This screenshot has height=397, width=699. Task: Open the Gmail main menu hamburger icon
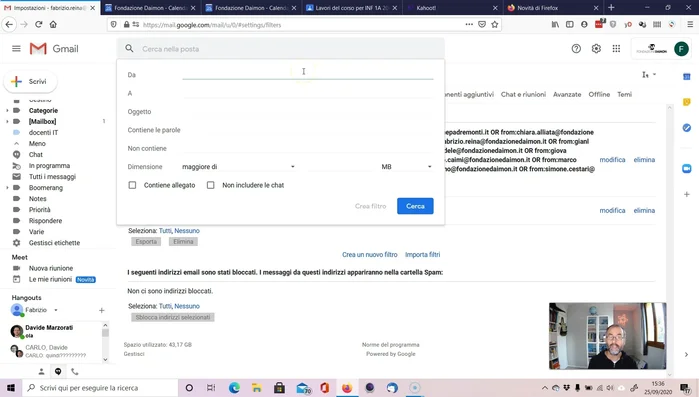coord(16,49)
